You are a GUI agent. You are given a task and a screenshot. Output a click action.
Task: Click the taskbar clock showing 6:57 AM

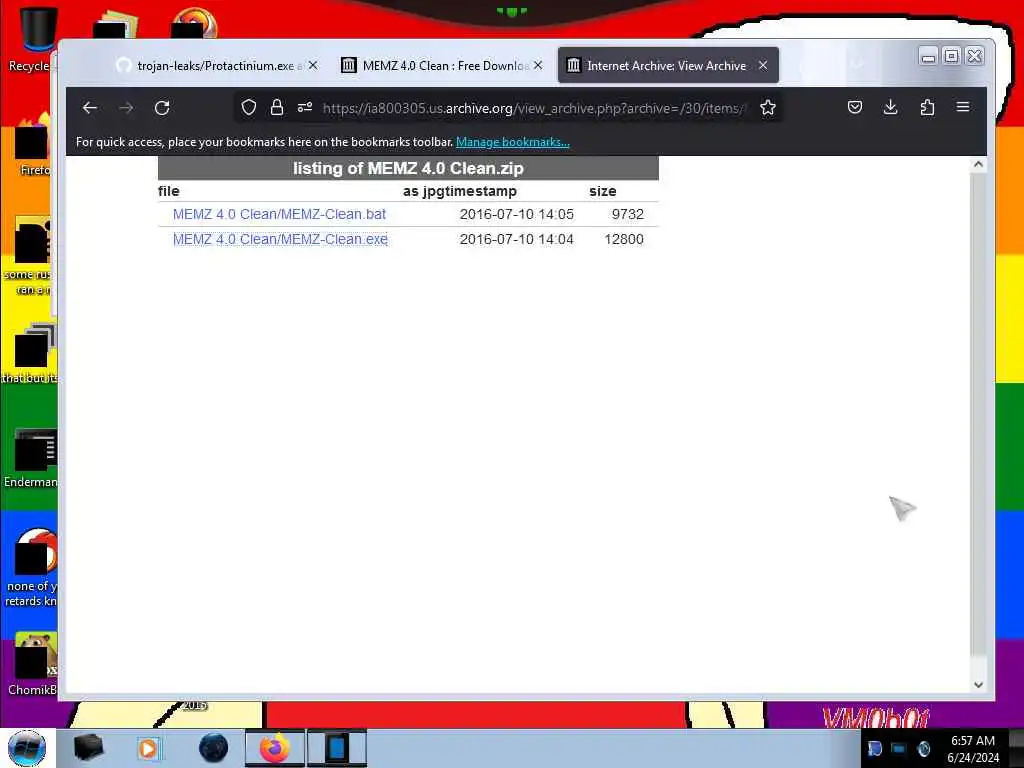point(973,748)
